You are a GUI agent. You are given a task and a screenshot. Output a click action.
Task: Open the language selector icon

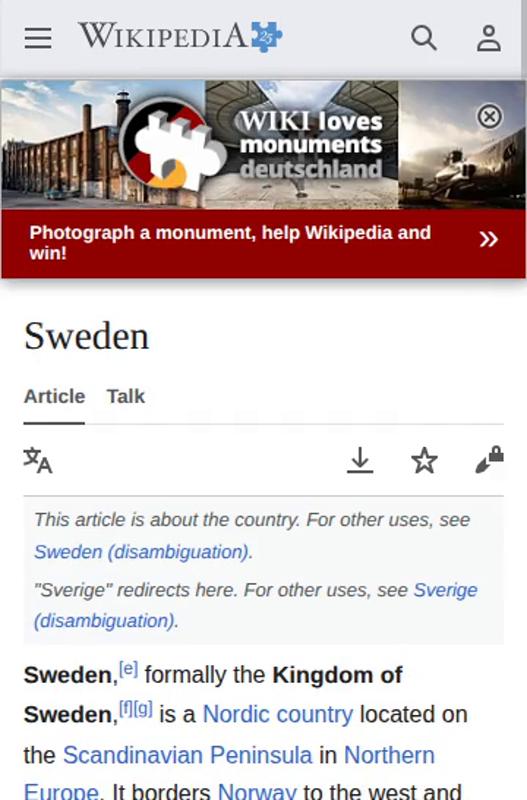pos(38,460)
